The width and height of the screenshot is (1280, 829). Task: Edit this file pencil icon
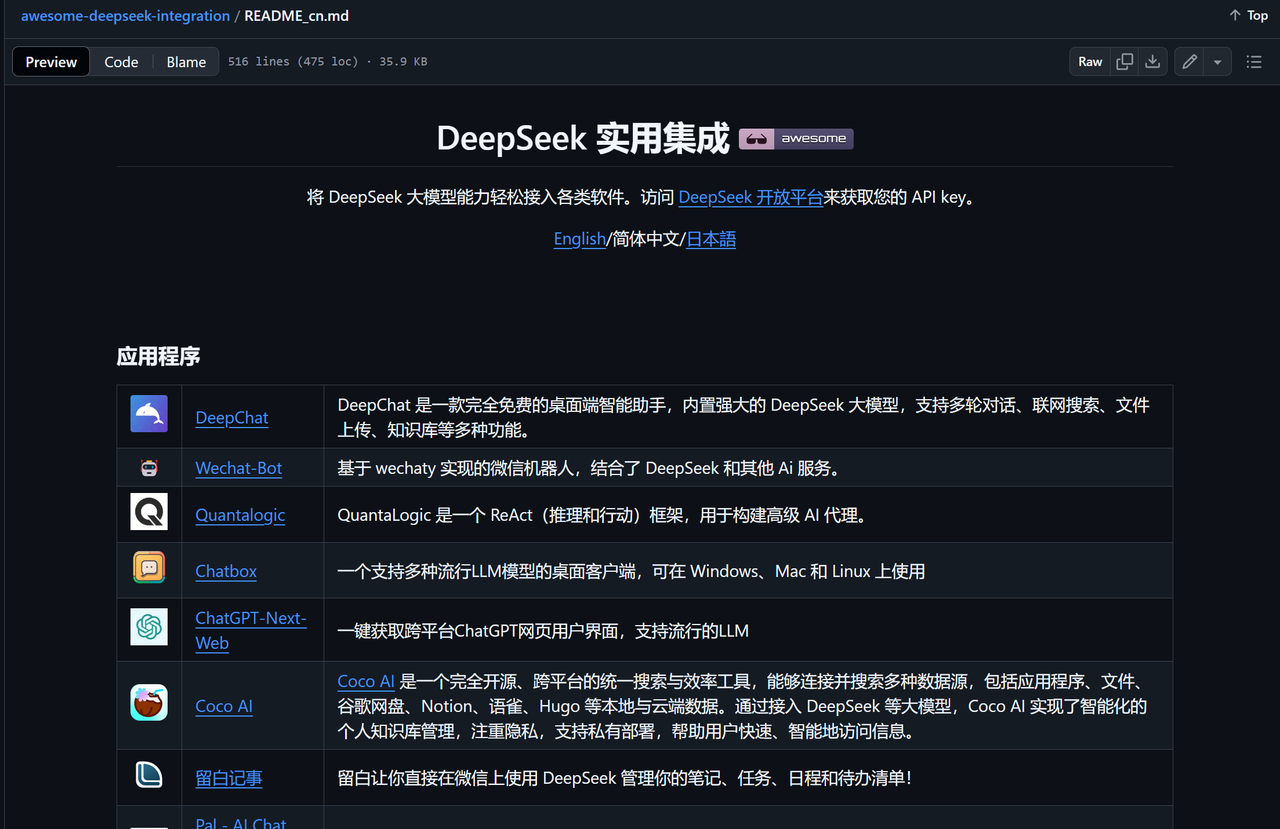pyautogui.click(x=1189, y=62)
